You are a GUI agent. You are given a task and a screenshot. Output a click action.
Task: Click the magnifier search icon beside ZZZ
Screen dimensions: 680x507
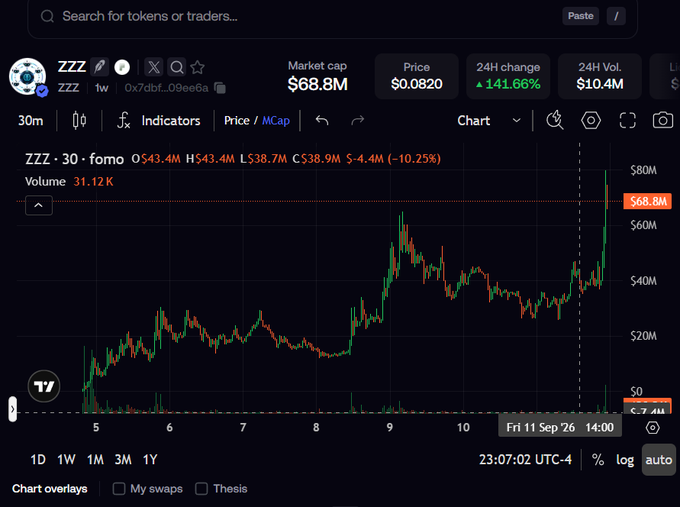click(x=177, y=67)
